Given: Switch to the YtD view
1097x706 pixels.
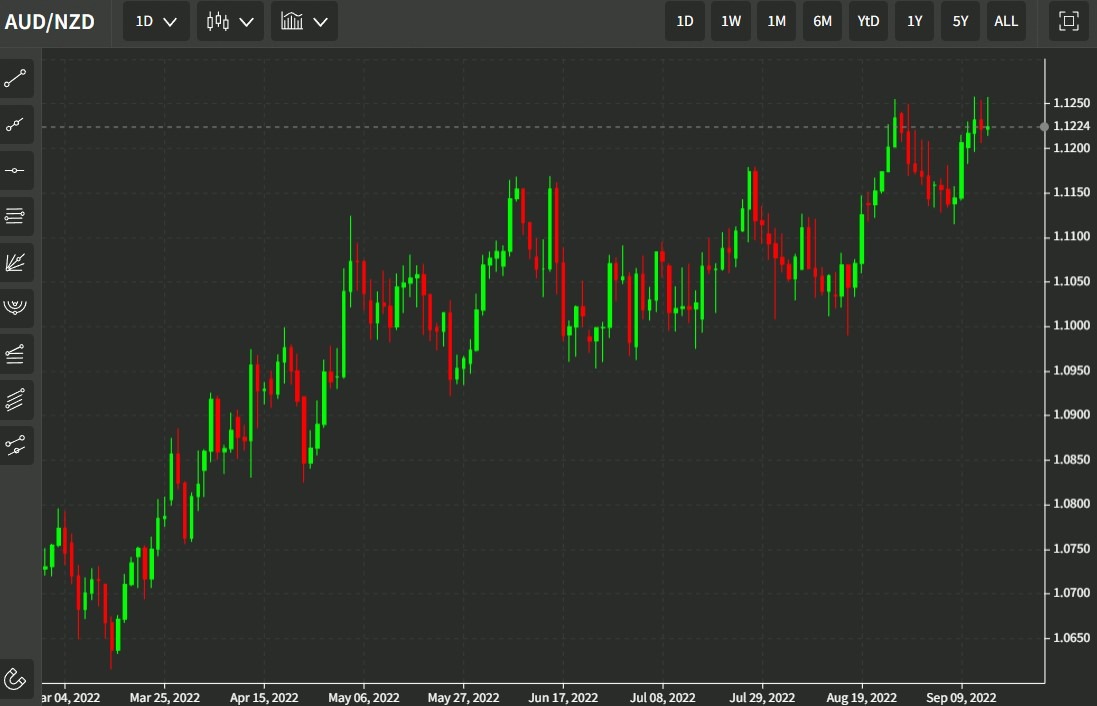Looking at the screenshot, I should pyautogui.click(x=868, y=21).
